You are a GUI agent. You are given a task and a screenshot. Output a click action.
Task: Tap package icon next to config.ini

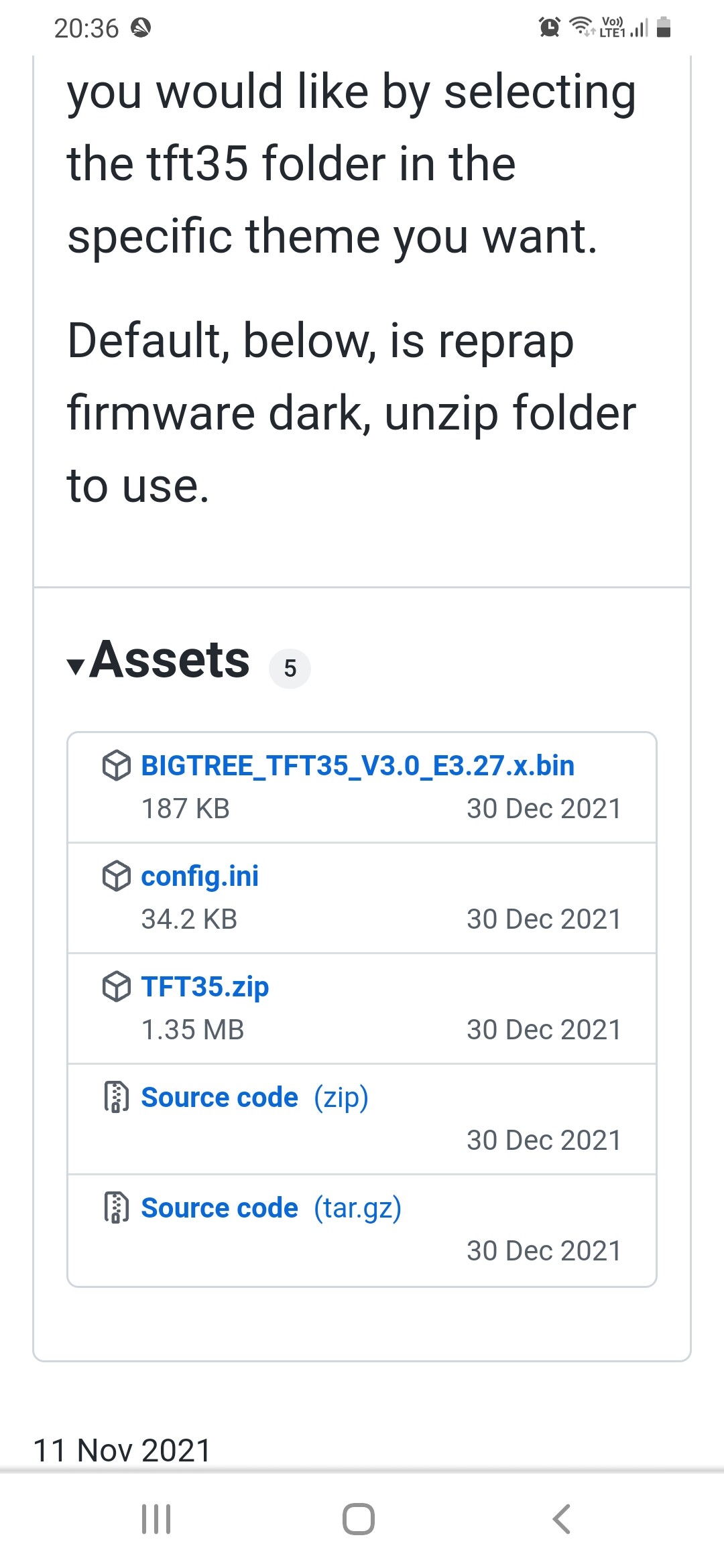[x=116, y=876]
